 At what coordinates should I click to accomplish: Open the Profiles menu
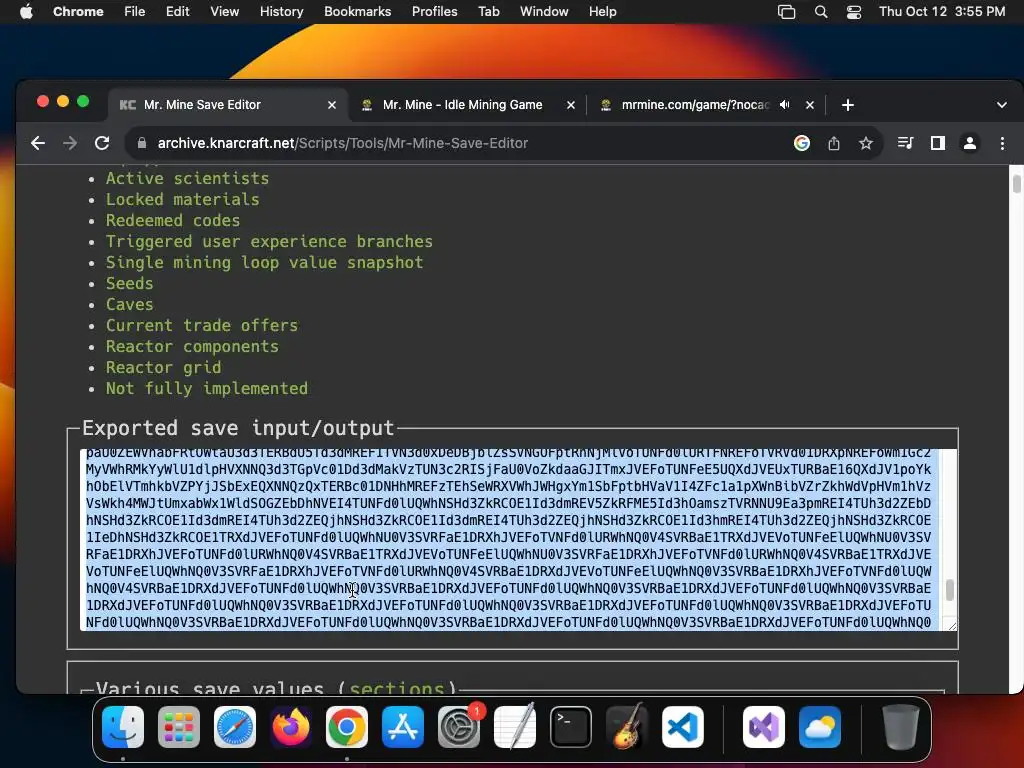point(434,12)
